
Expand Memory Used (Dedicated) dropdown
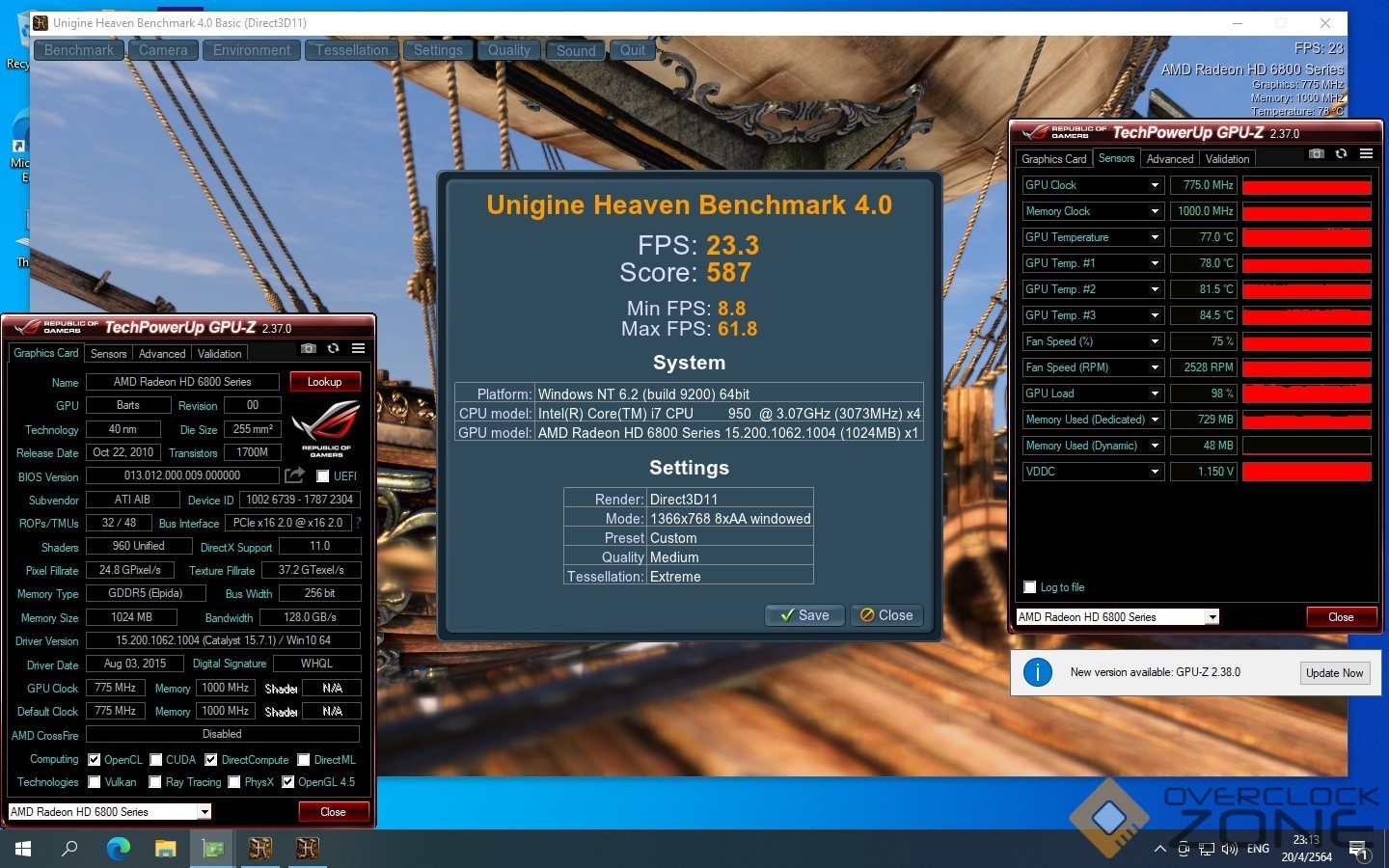[x=1155, y=420]
